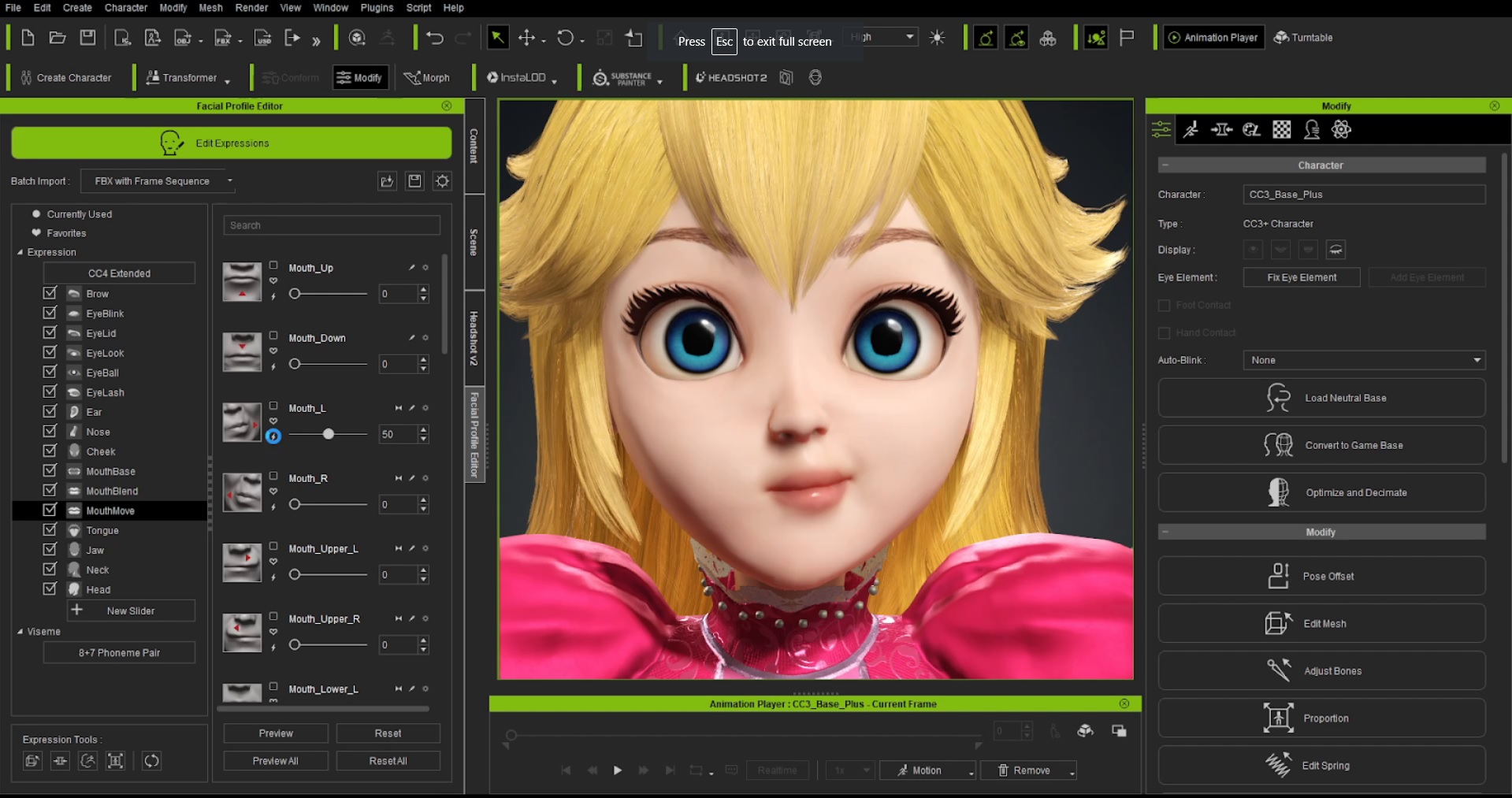The height and width of the screenshot is (798, 1512).
Task: Select the arrow Select tool
Action: pyautogui.click(x=497, y=37)
